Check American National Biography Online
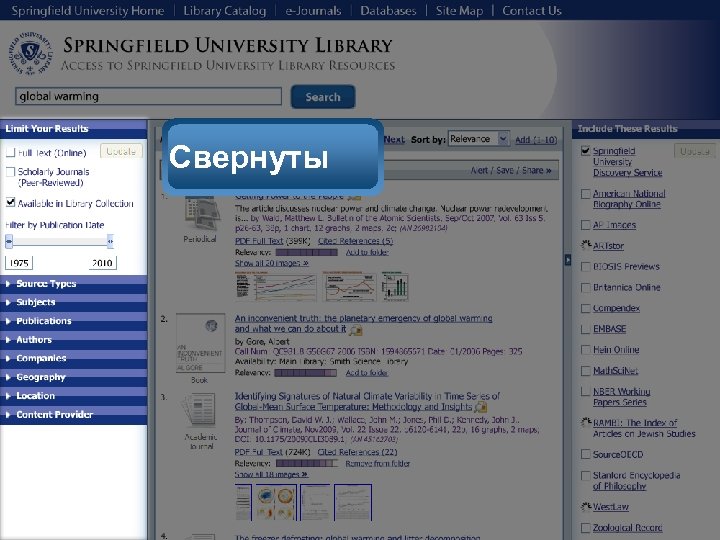 coord(585,194)
